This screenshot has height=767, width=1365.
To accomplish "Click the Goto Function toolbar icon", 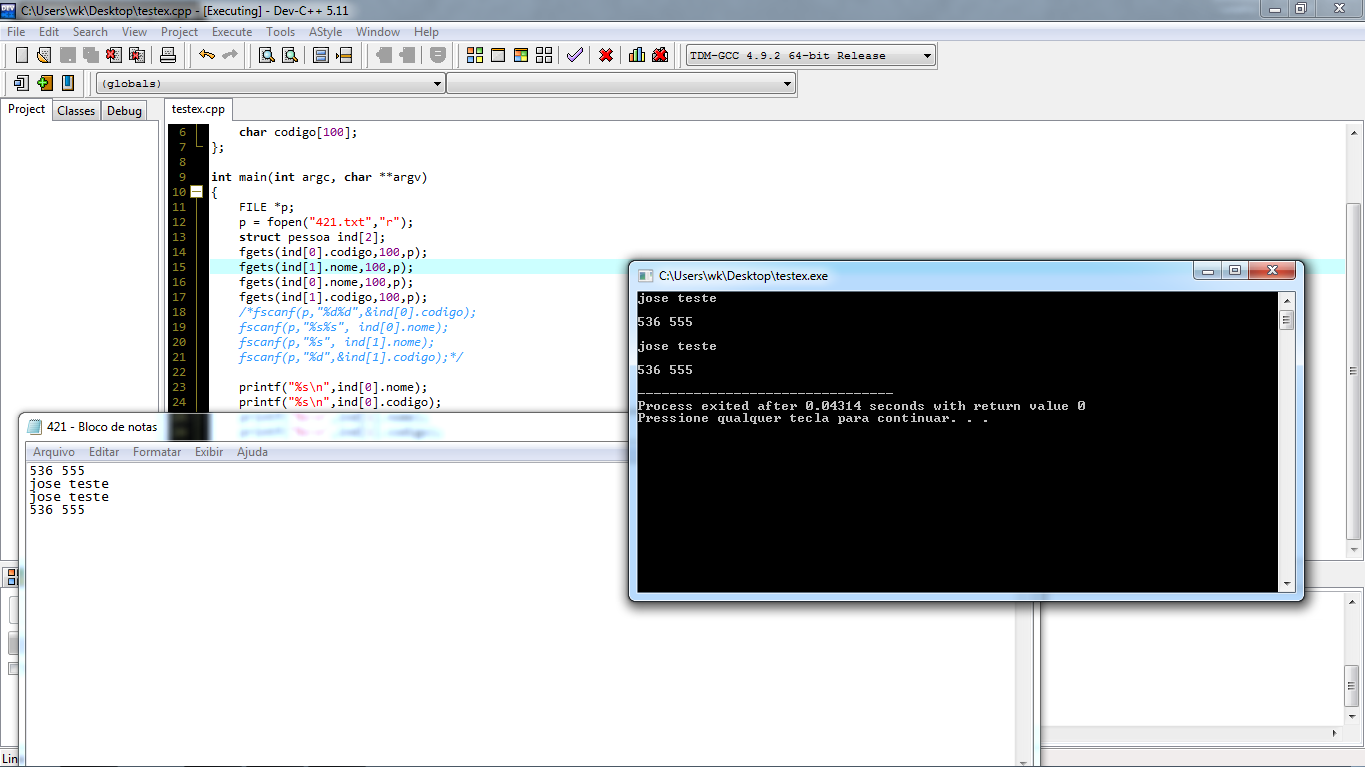I will pyautogui.click(x=321, y=55).
